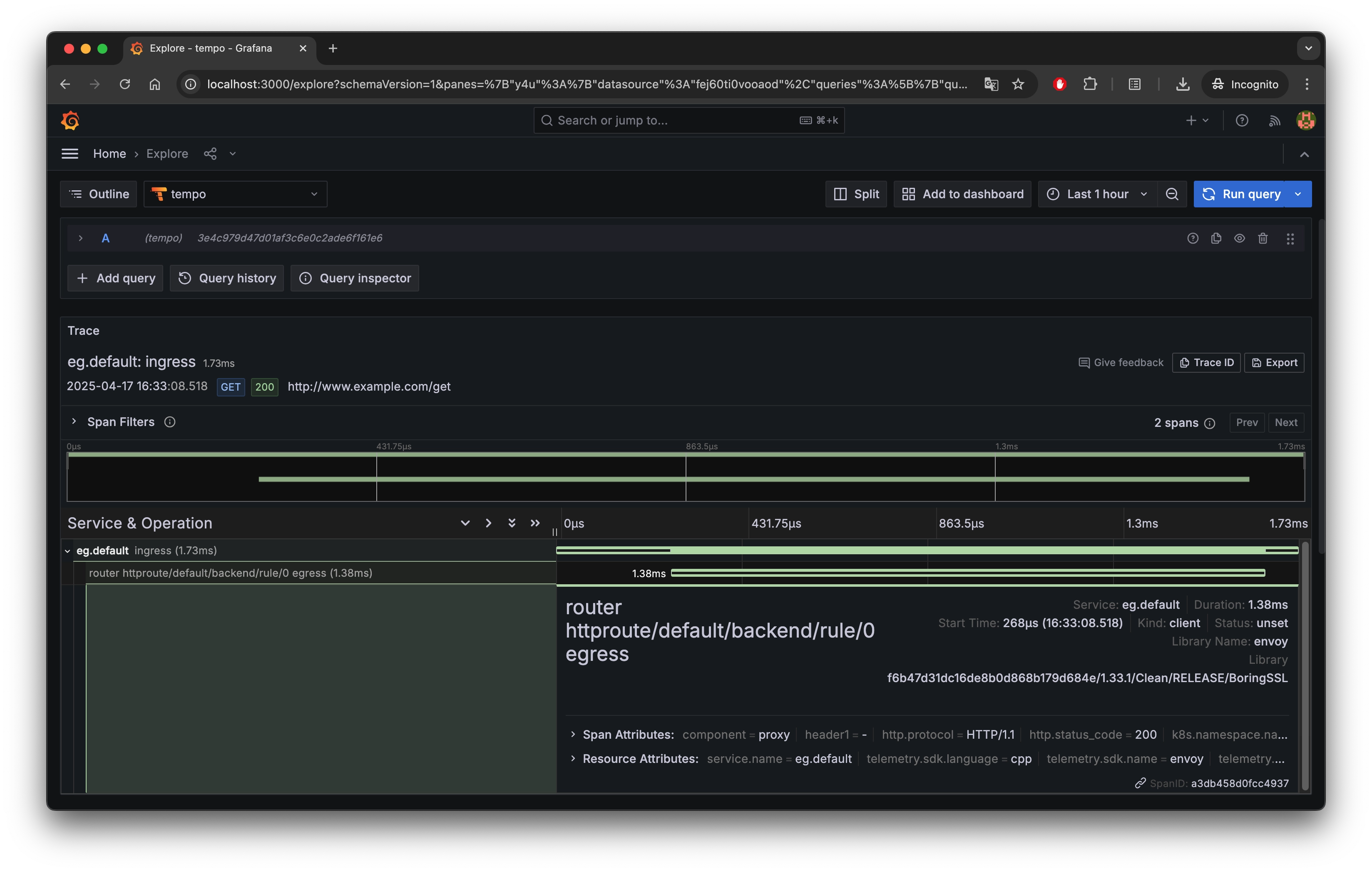Open the Last 1 hour time picker
Image resolution: width=1372 pixels, height=872 pixels.
(x=1097, y=194)
